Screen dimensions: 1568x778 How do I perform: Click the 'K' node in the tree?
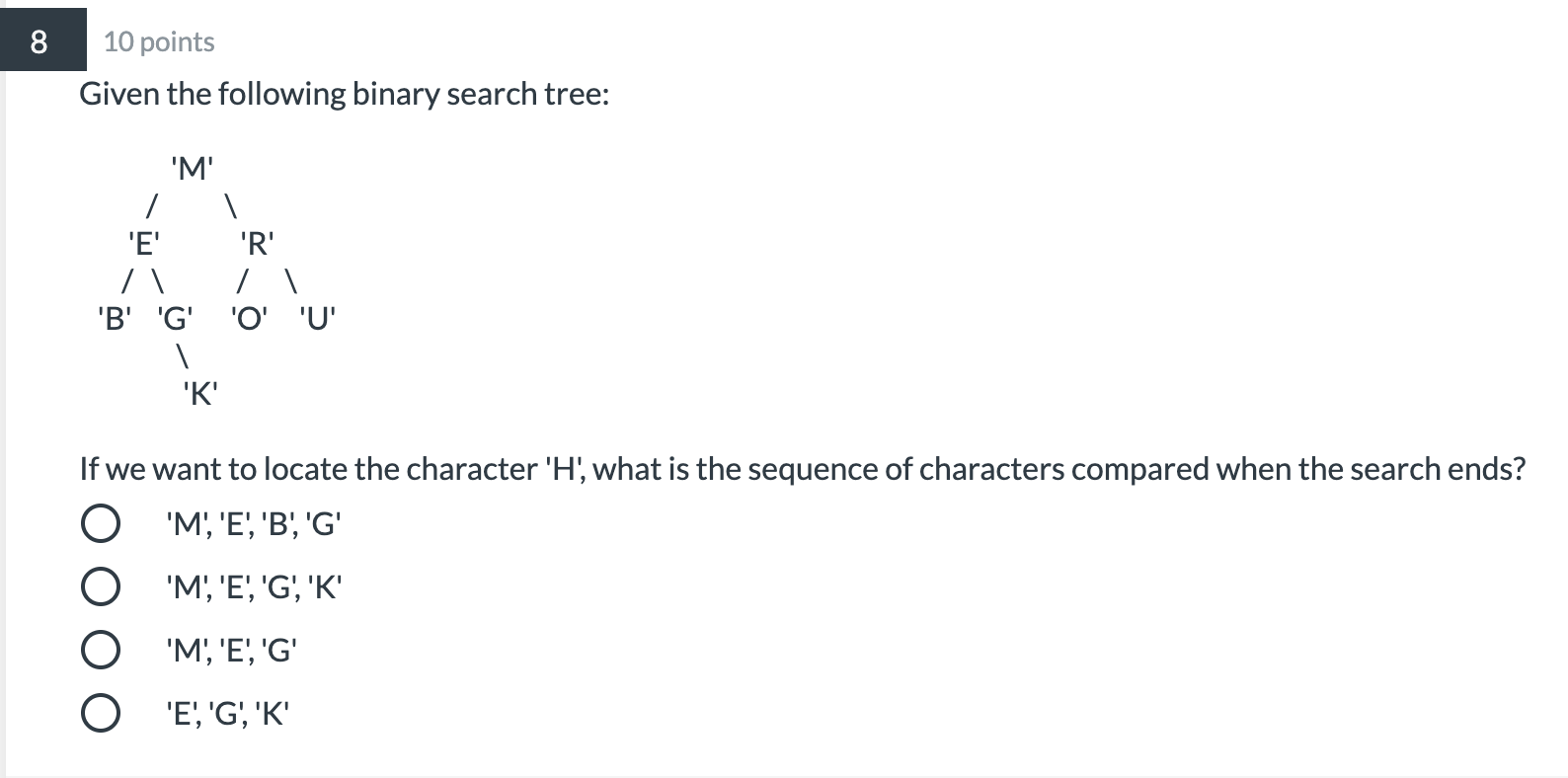coord(197,393)
